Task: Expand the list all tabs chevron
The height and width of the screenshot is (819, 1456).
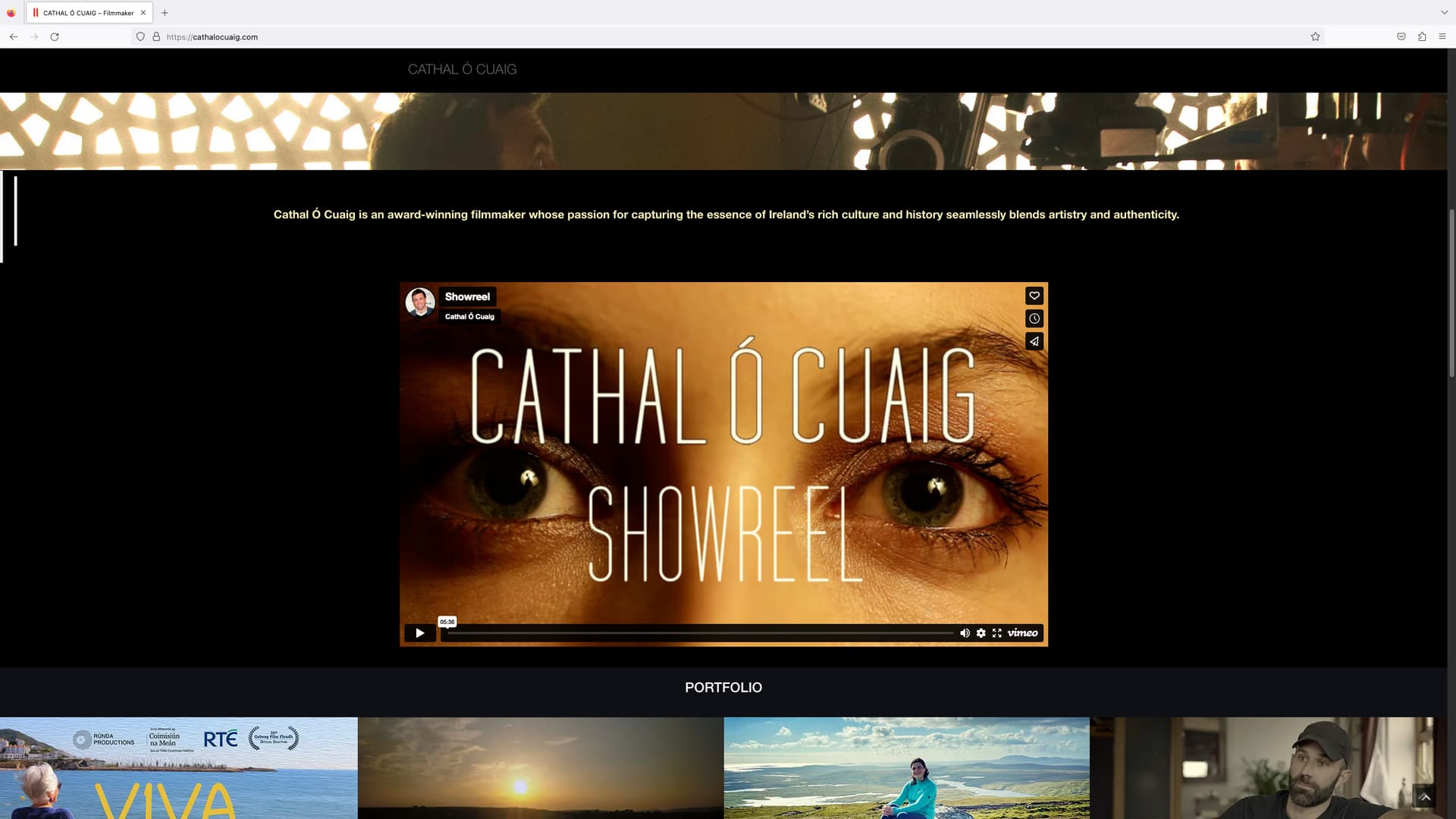Action: point(1444,13)
